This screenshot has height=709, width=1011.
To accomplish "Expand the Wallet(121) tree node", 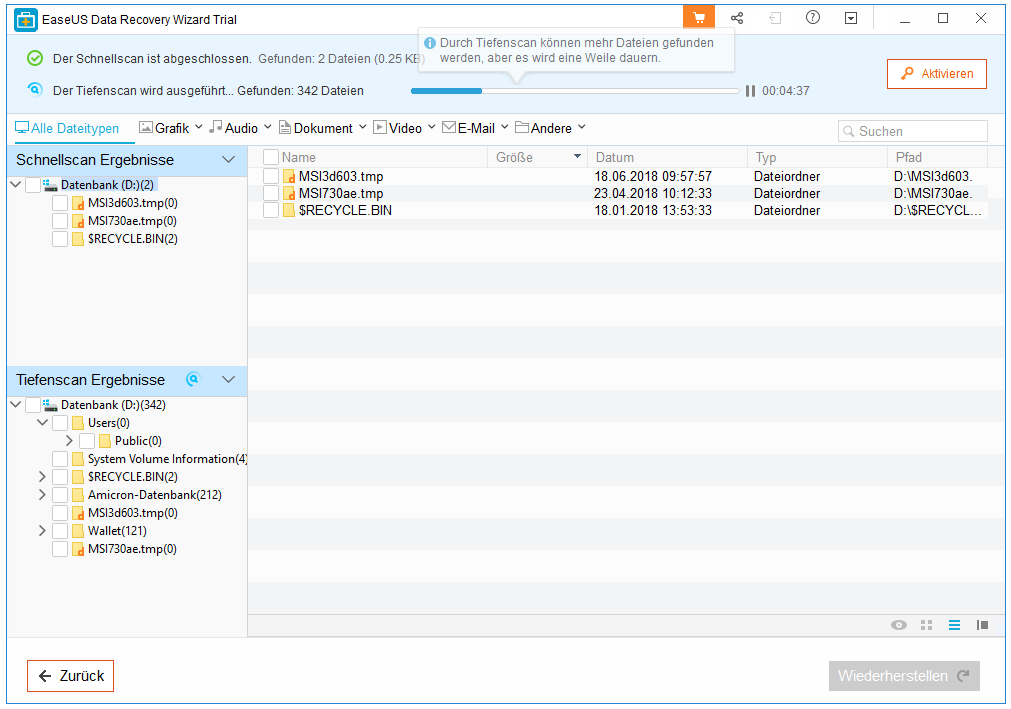I will [42, 531].
